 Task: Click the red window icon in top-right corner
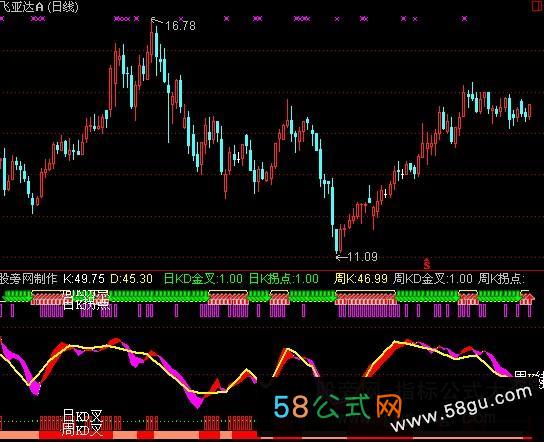point(538,6)
